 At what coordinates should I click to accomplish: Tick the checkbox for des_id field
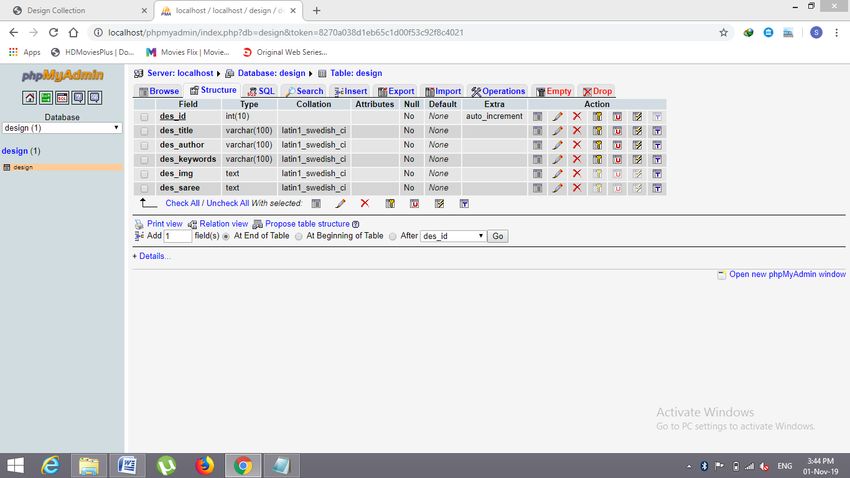pos(144,117)
